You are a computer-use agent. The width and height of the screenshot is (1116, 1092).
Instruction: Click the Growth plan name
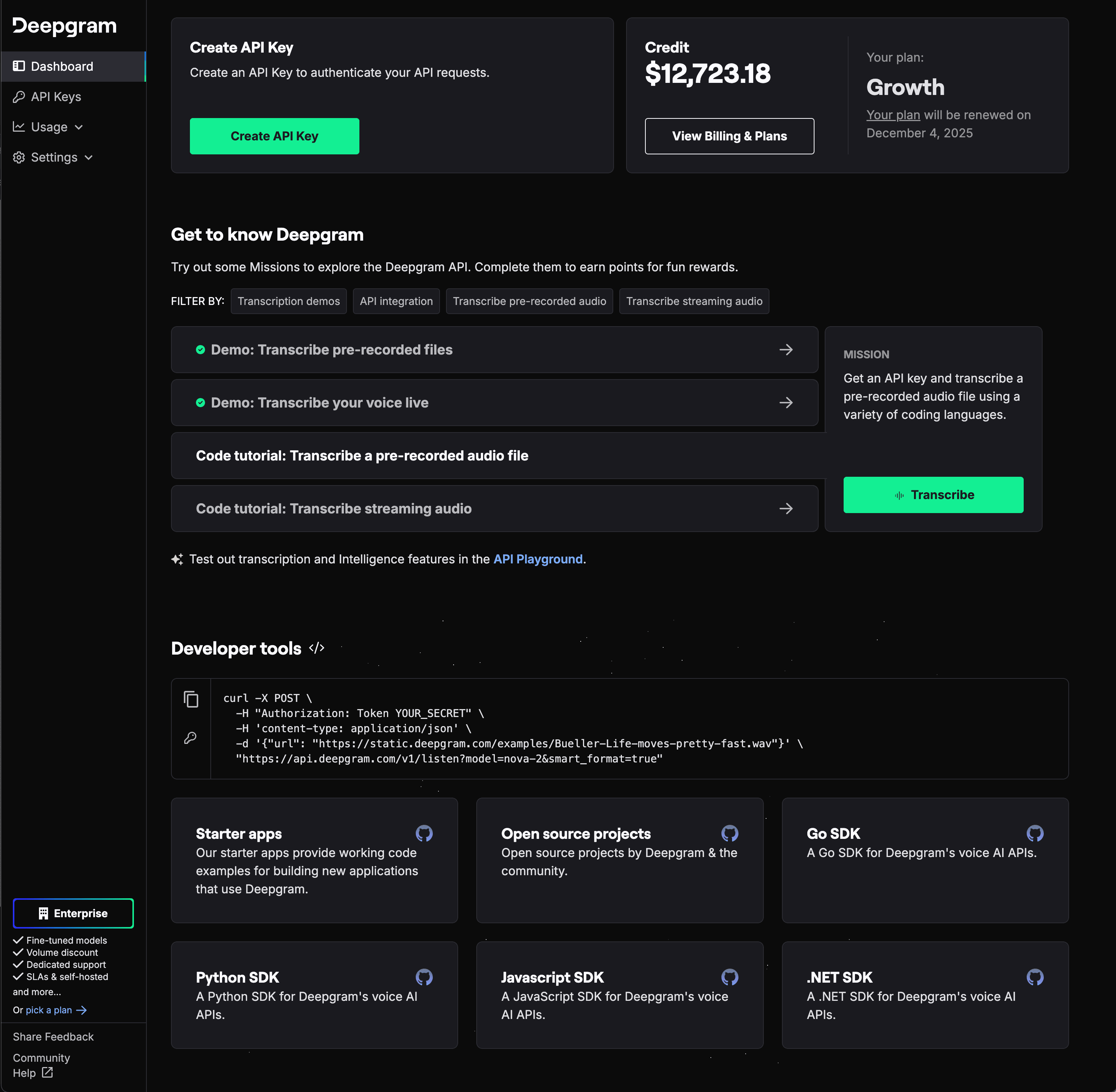pos(906,87)
